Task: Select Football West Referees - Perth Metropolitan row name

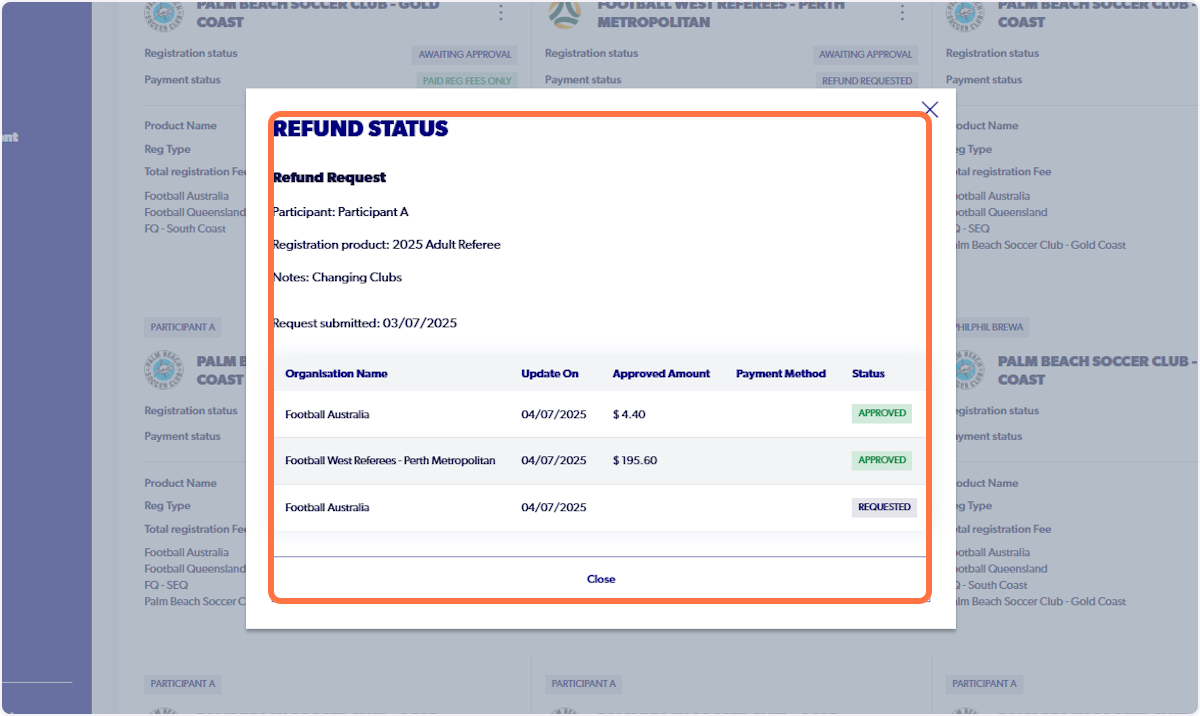Action: (x=390, y=461)
